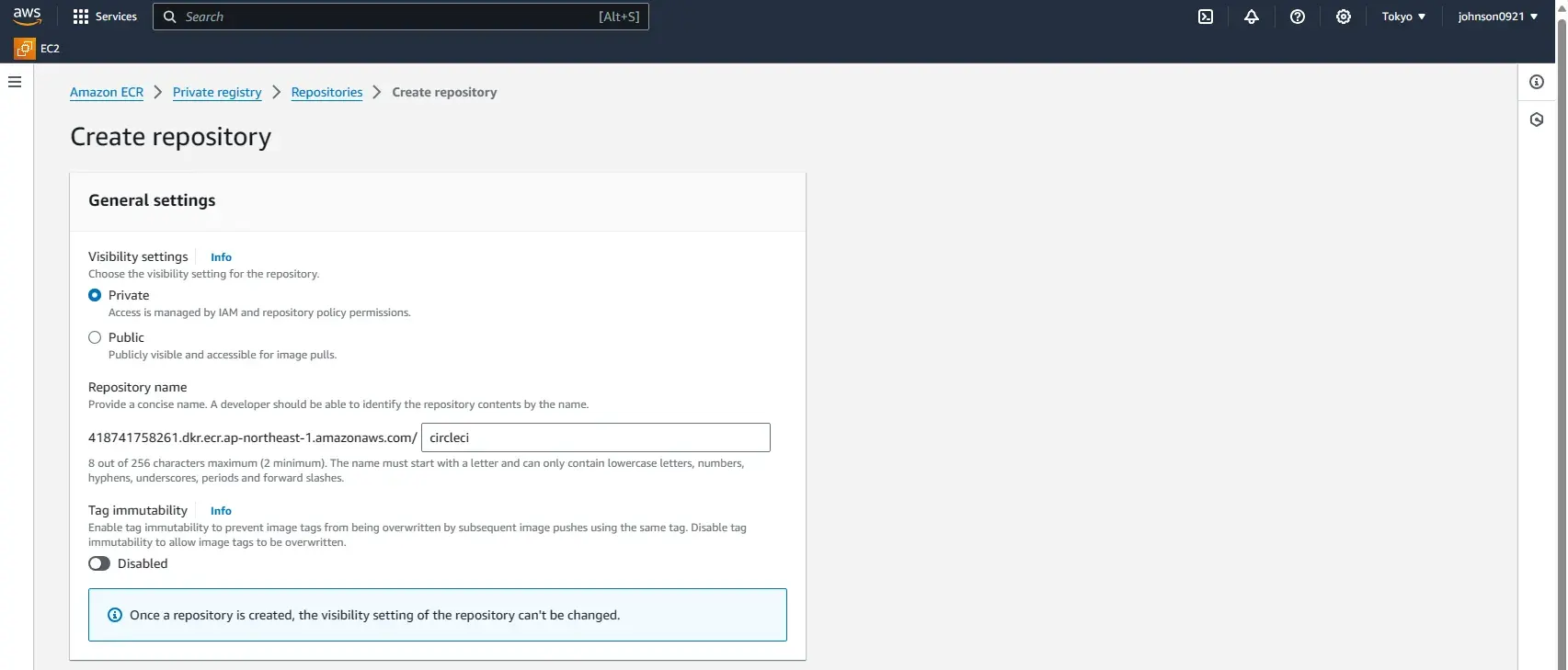1568x670 pixels.
Task: Select the Public visibility radio button
Action: [95, 337]
